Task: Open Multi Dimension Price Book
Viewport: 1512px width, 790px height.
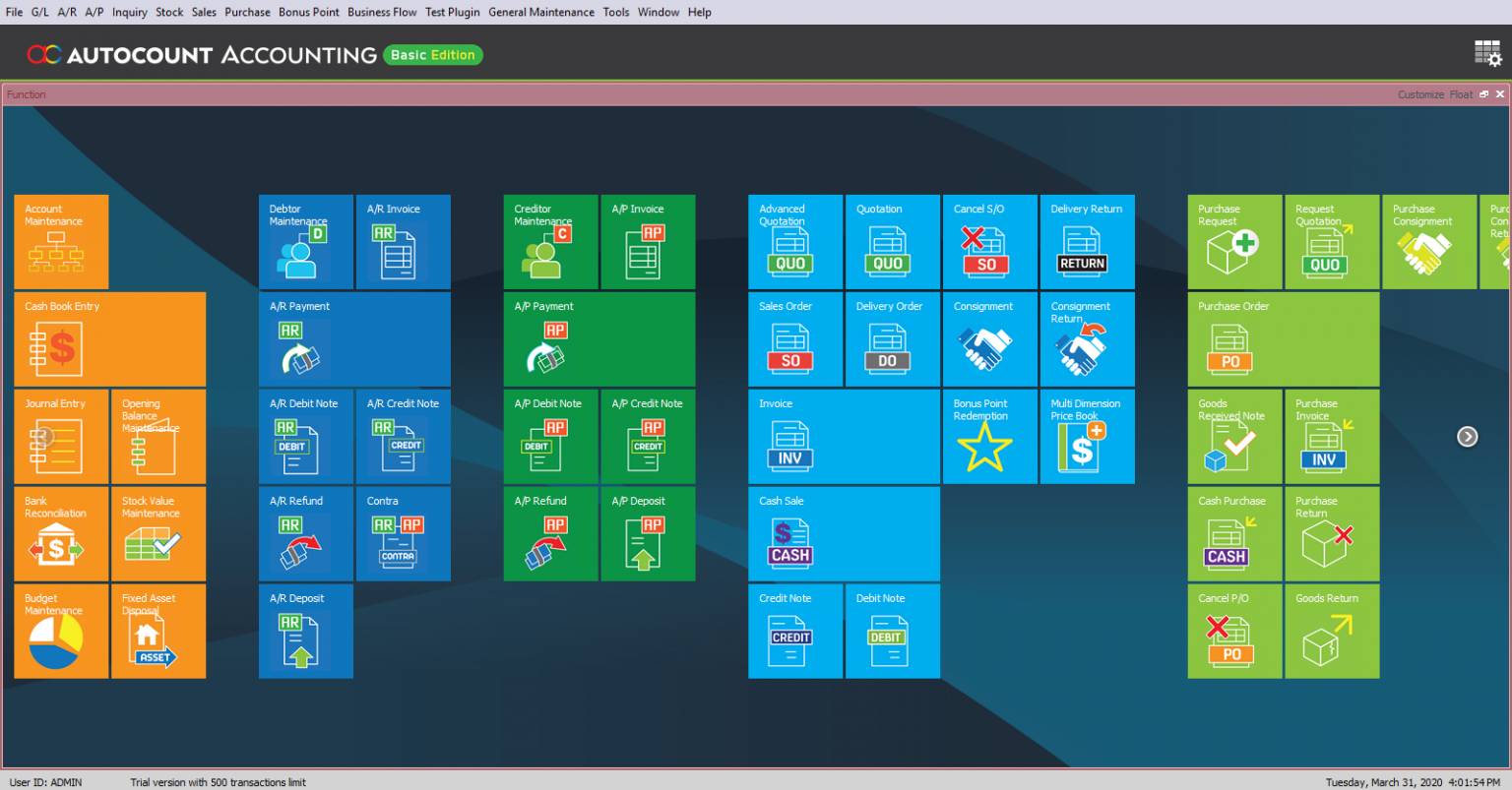Action: pos(1087,436)
